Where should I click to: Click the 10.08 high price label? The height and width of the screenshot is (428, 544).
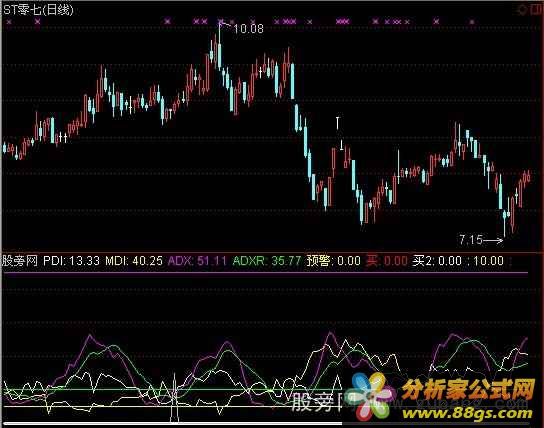(x=248, y=28)
